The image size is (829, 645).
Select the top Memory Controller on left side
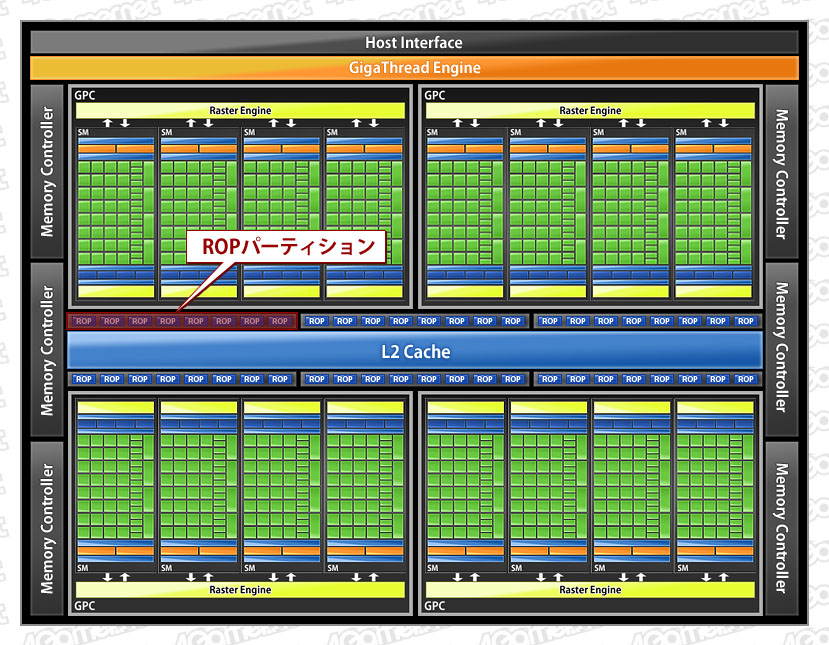pos(47,172)
